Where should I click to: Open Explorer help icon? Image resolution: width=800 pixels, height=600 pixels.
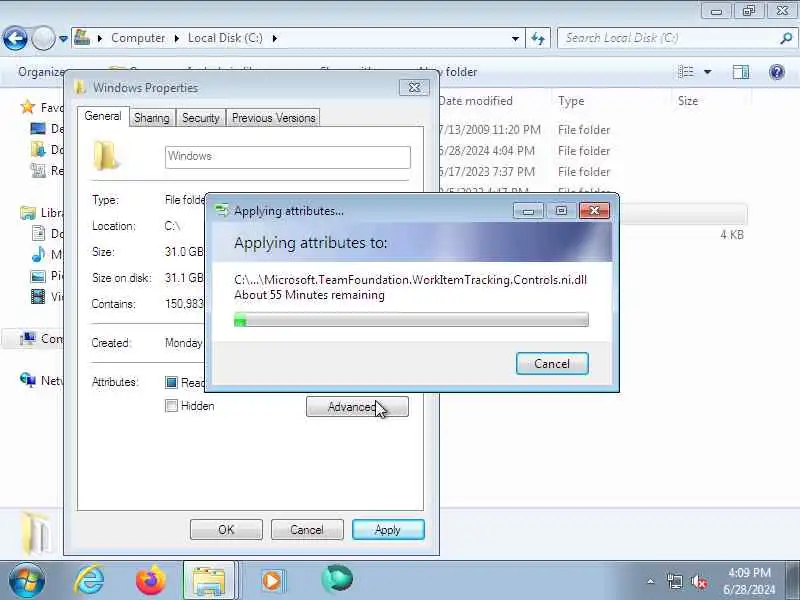pos(777,72)
